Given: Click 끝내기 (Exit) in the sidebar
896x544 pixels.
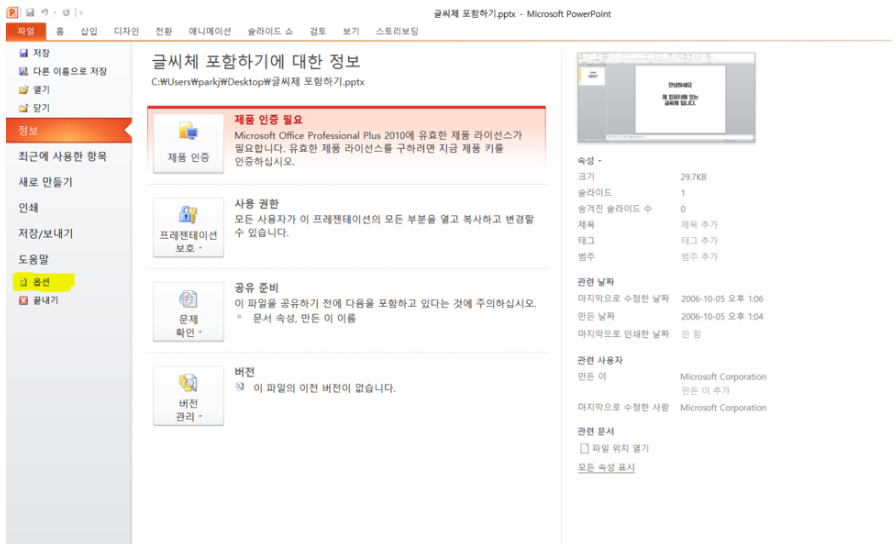Looking at the screenshot, I should [x=39, y=300].
